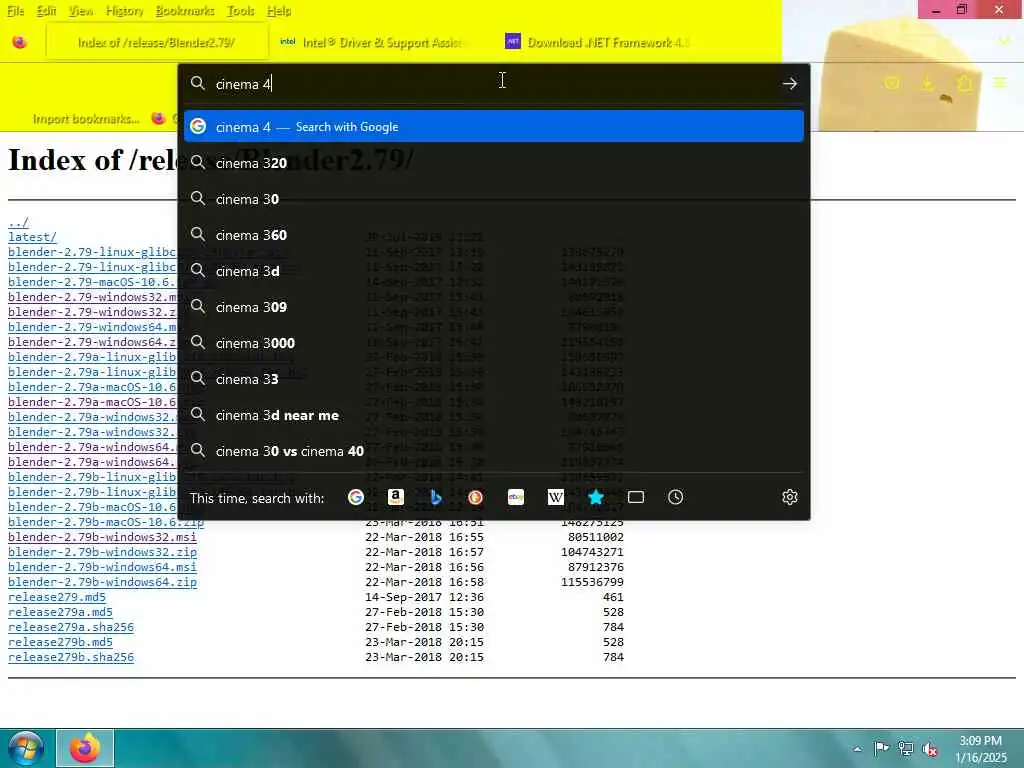Search this time with Bing icon
The image size is (1024, 768).
pos(436,498)
